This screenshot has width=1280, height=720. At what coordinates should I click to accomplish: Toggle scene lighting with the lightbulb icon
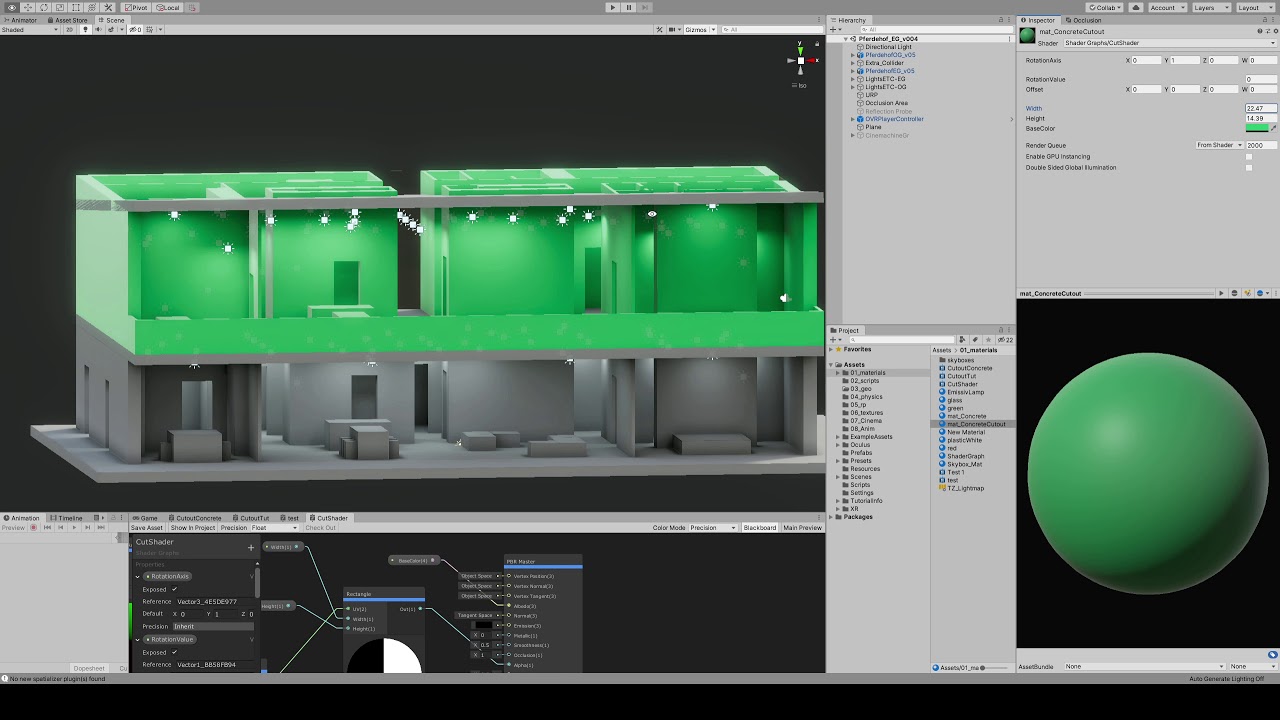pos(85,30)
